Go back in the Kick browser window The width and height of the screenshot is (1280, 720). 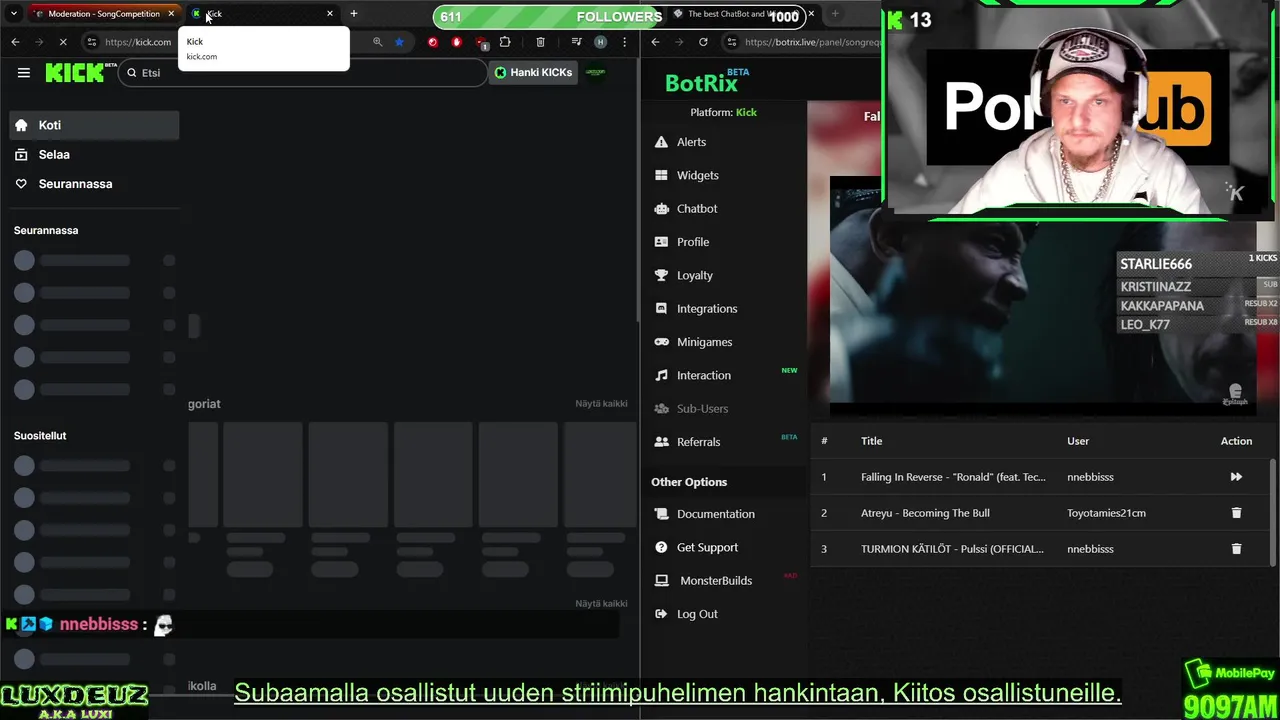coord(15,42)
